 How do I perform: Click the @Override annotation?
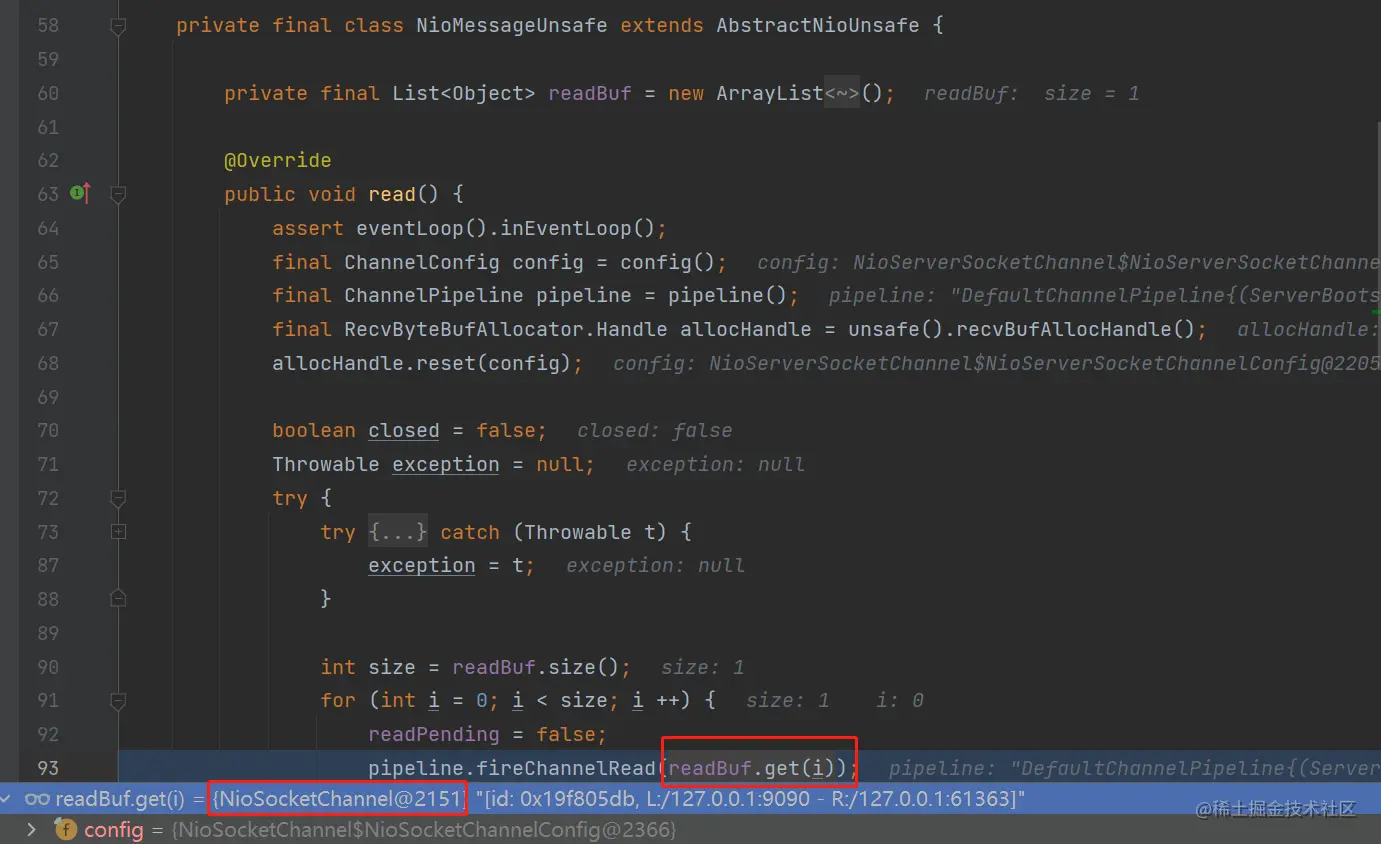(277, 160)
